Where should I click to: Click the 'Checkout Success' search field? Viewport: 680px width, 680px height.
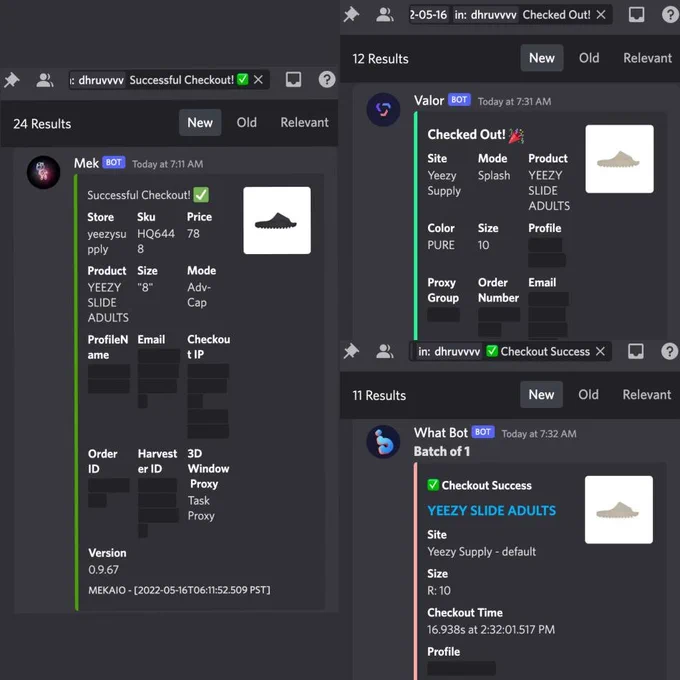[x=510, y=351]
